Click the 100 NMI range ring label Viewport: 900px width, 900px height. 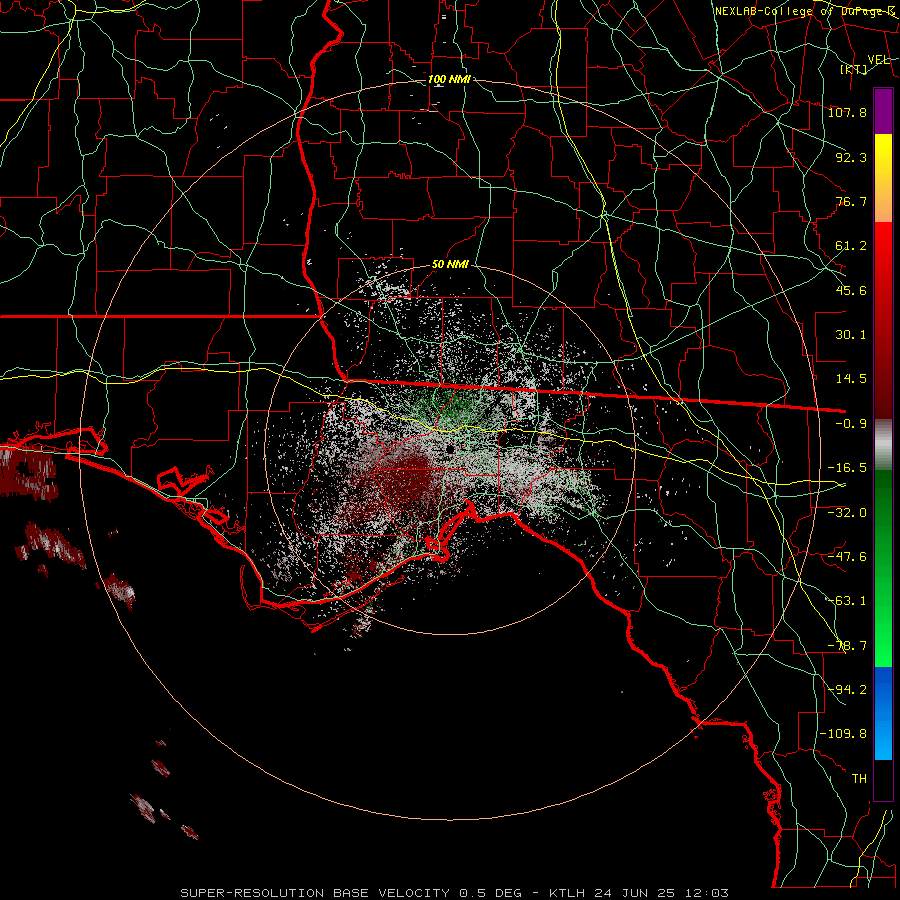(449, 79)
